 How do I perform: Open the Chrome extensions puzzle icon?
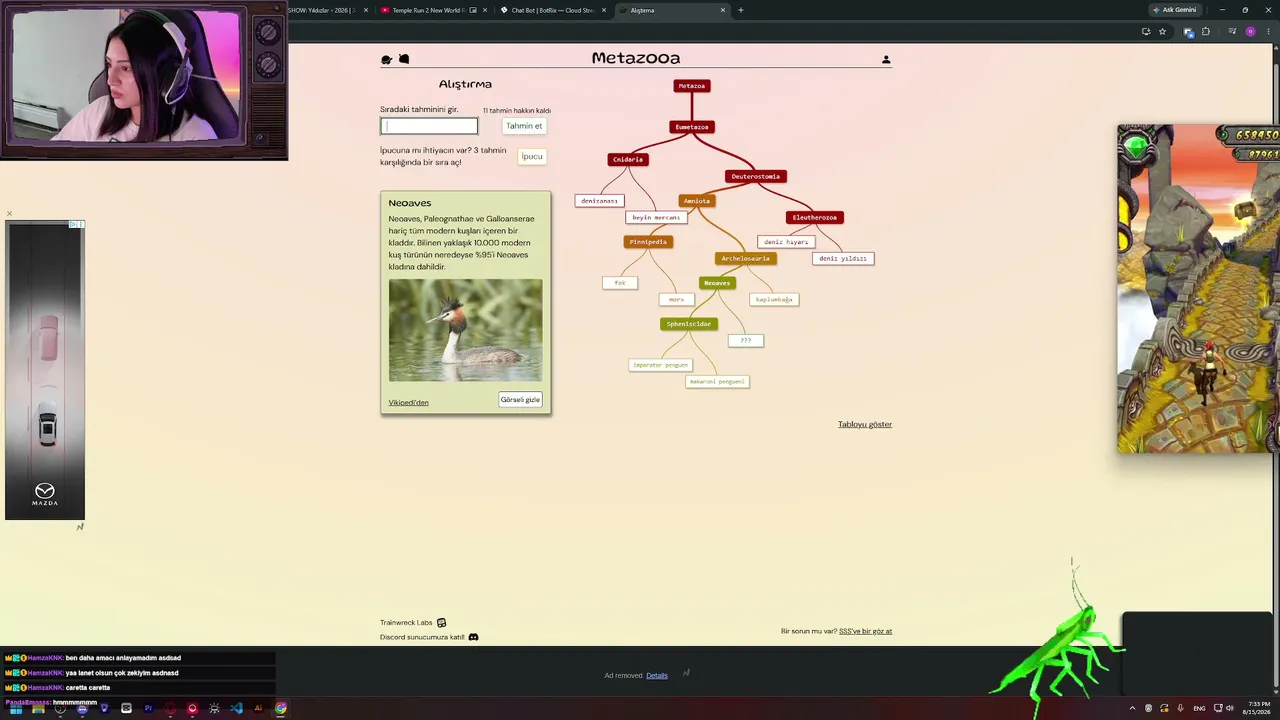click(1205, 32)
